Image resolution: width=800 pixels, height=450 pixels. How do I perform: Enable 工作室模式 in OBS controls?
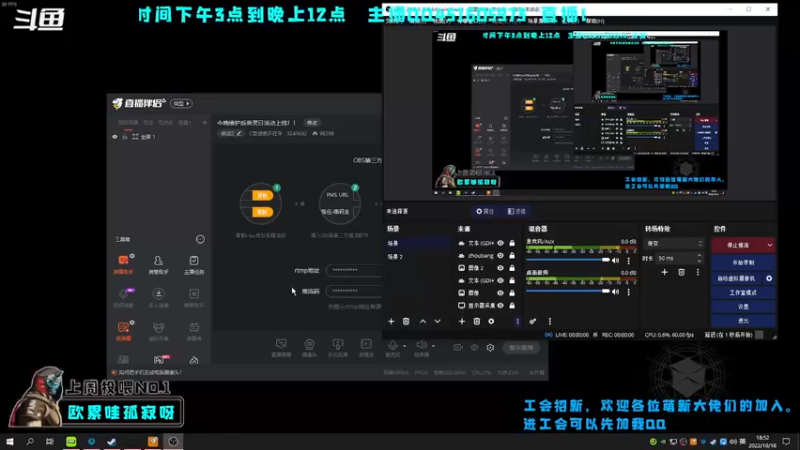click(743, 293)
